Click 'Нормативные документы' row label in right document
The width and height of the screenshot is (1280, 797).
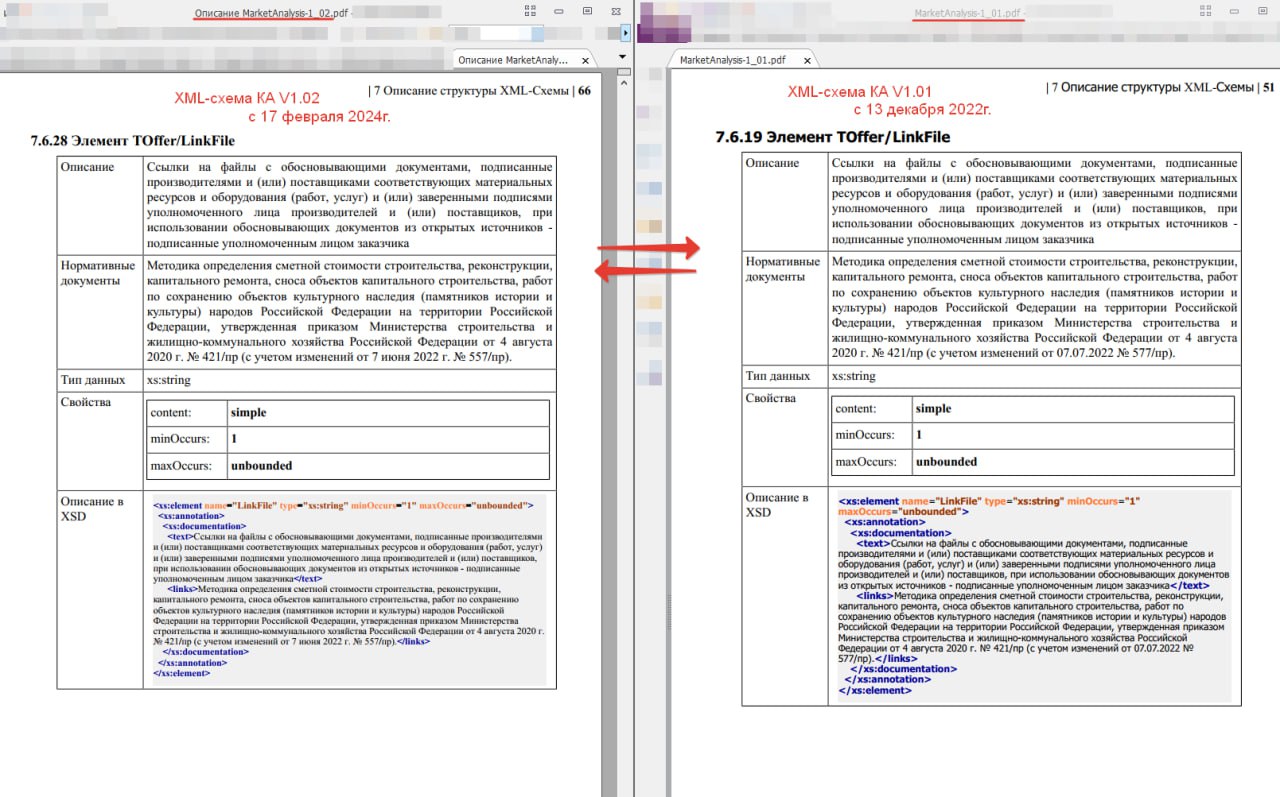(783, 269)
